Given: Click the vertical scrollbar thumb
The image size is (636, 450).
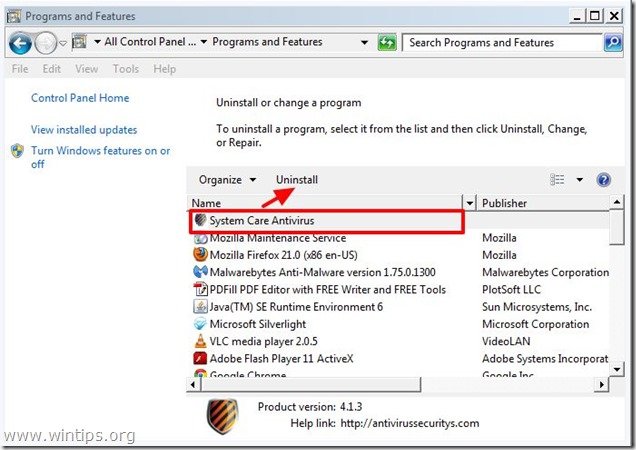Looking at the screenshot, I should pos(617,228).
